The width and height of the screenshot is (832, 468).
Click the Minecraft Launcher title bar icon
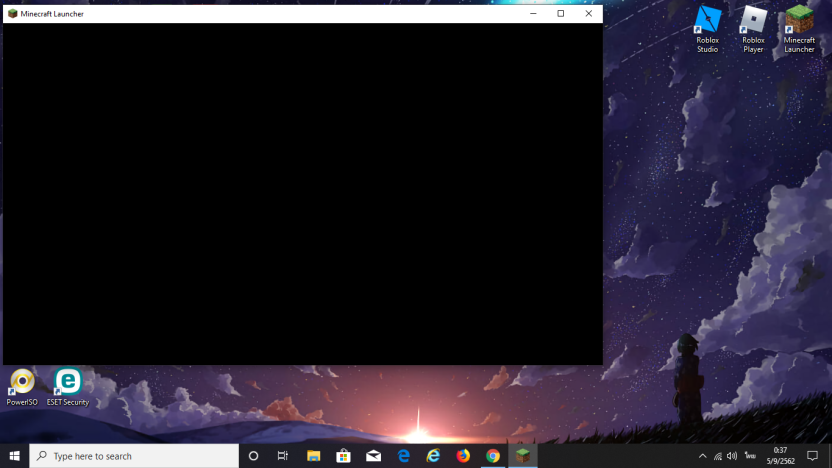tap(13, 14)
